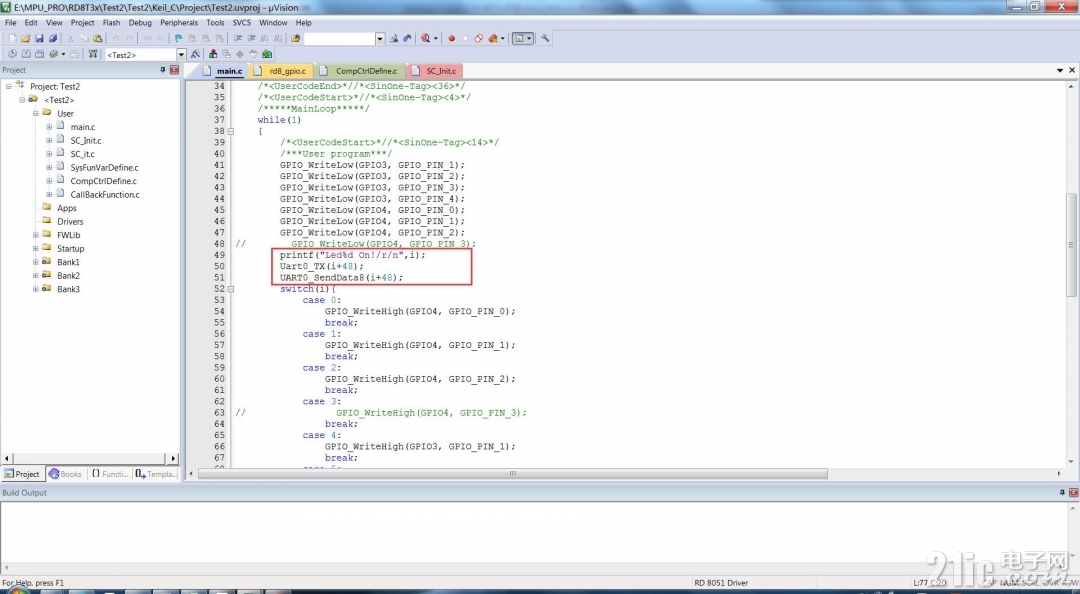Close the Build Output panel

click(x=1073, y=493)
